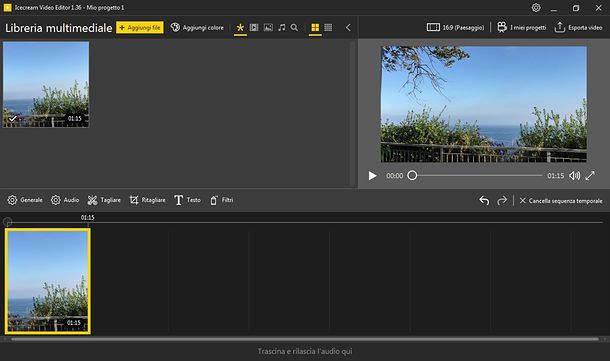The image size is (610, 361).
Task: Click the Libreria multimediale heading
Action: coord(59,28)
